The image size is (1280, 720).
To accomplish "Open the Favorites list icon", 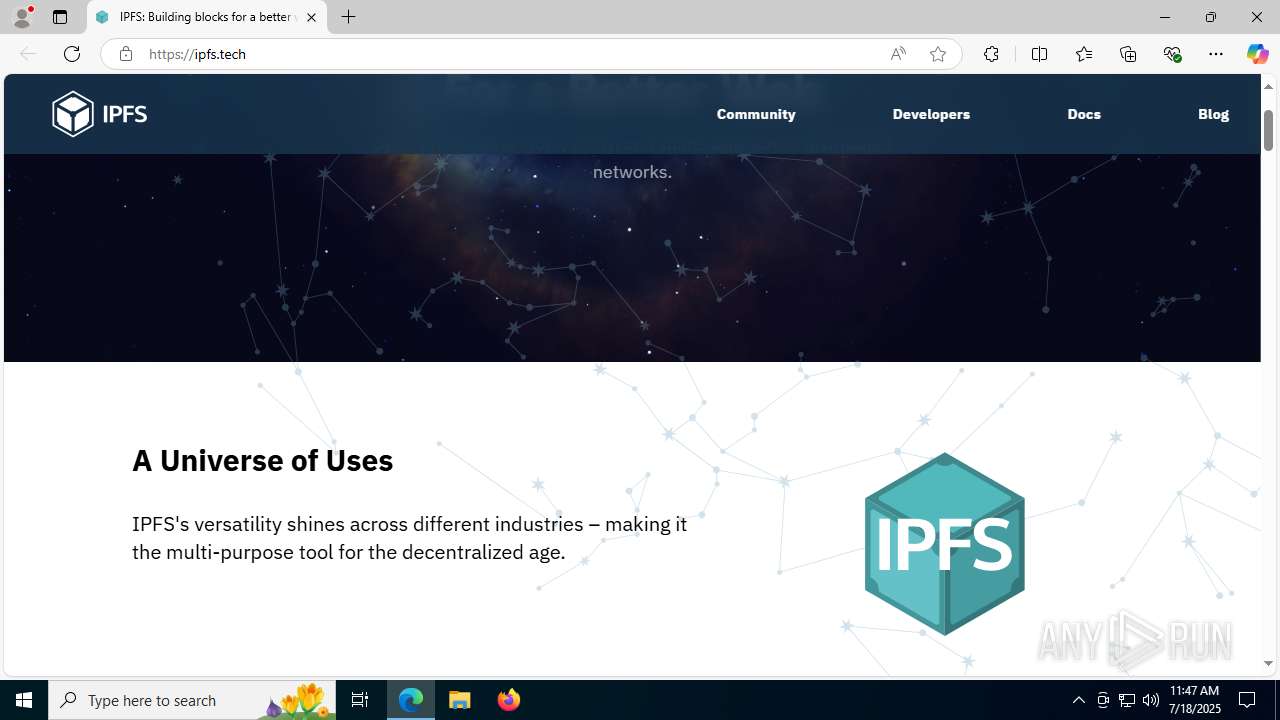I will click(x=1083, y=54).
